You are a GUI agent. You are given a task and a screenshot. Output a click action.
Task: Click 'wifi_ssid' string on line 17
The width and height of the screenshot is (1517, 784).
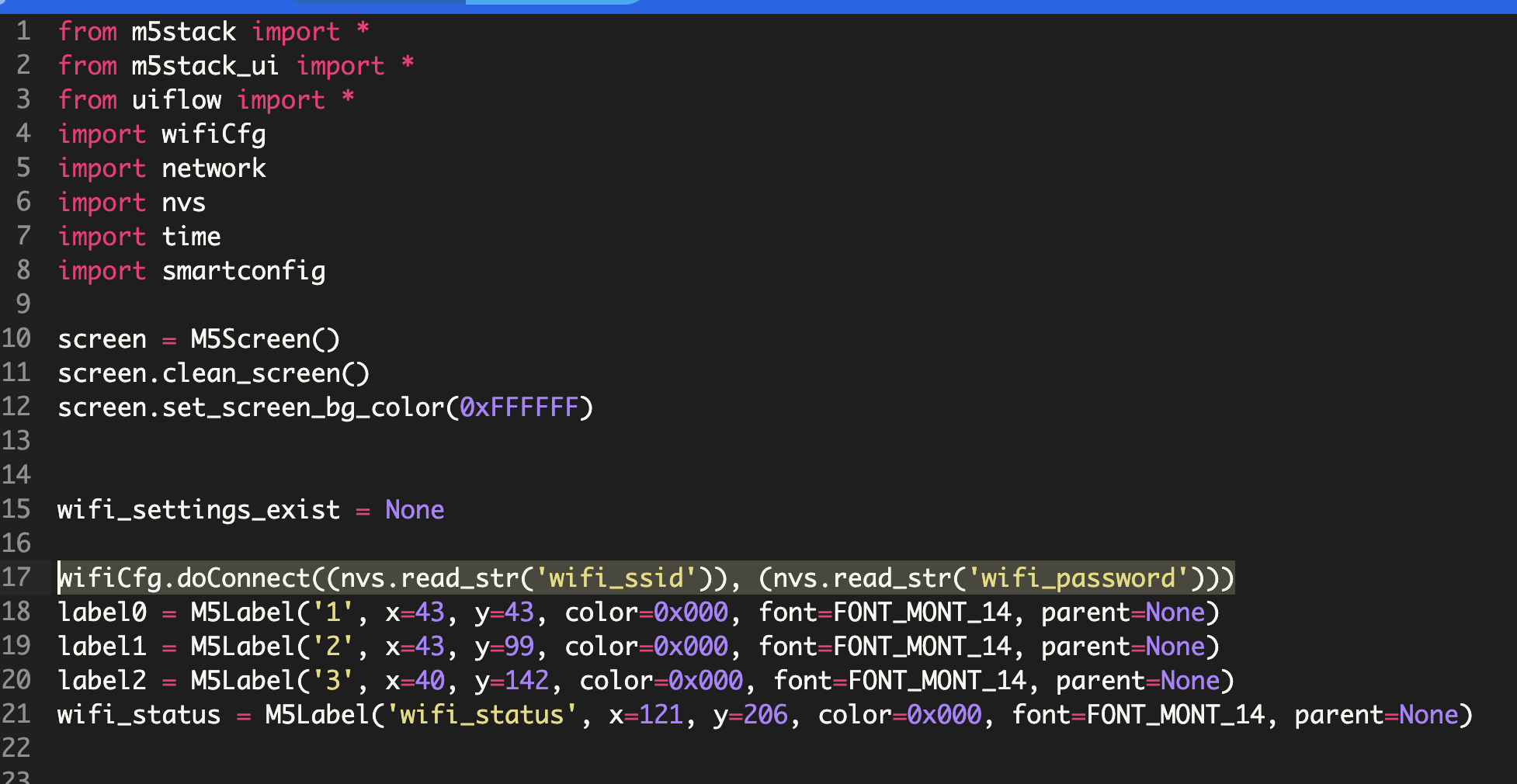(616, 578)
